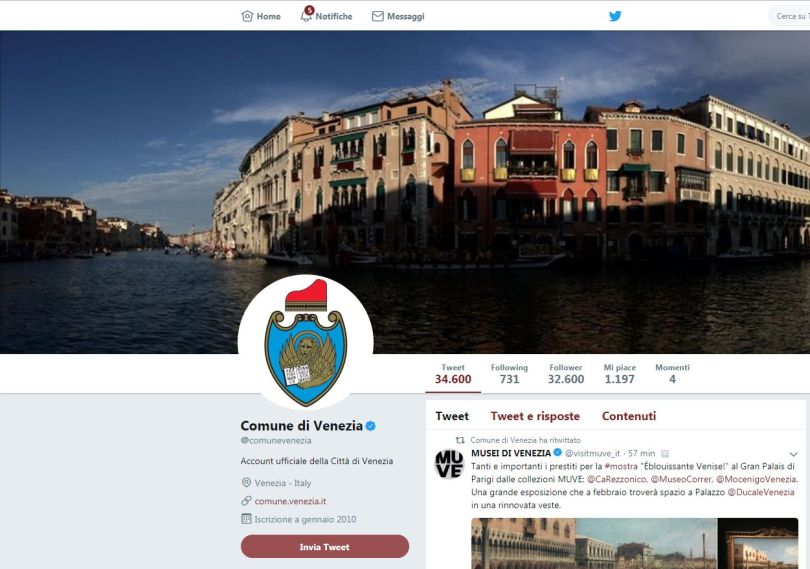Image resolution: width=810 pixels, height=569 pixels.
Task: Click the Invia Tweet button
Action: [325, 547]
